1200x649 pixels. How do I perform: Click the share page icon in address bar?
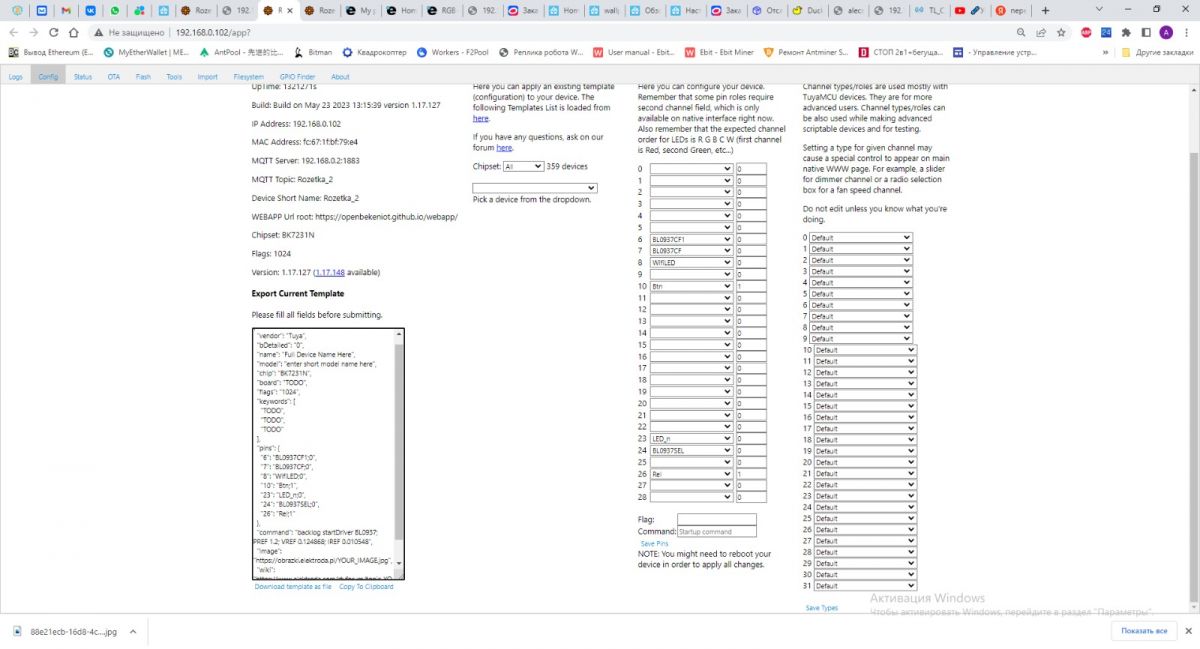(x=1042, y=32)
